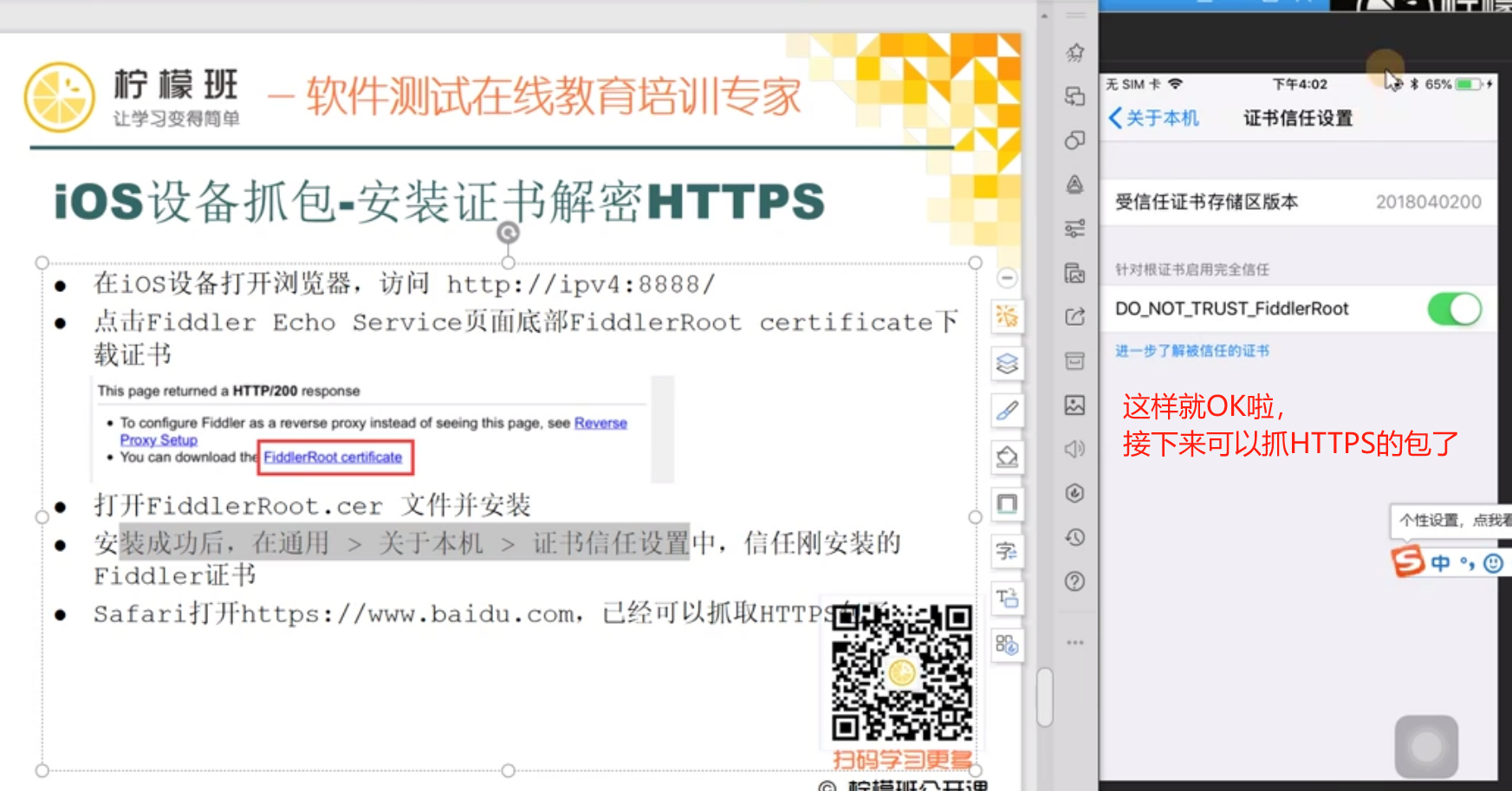1512x791 pixels.
Task: Click the layers stack floating button
Action: [1007, 364]
